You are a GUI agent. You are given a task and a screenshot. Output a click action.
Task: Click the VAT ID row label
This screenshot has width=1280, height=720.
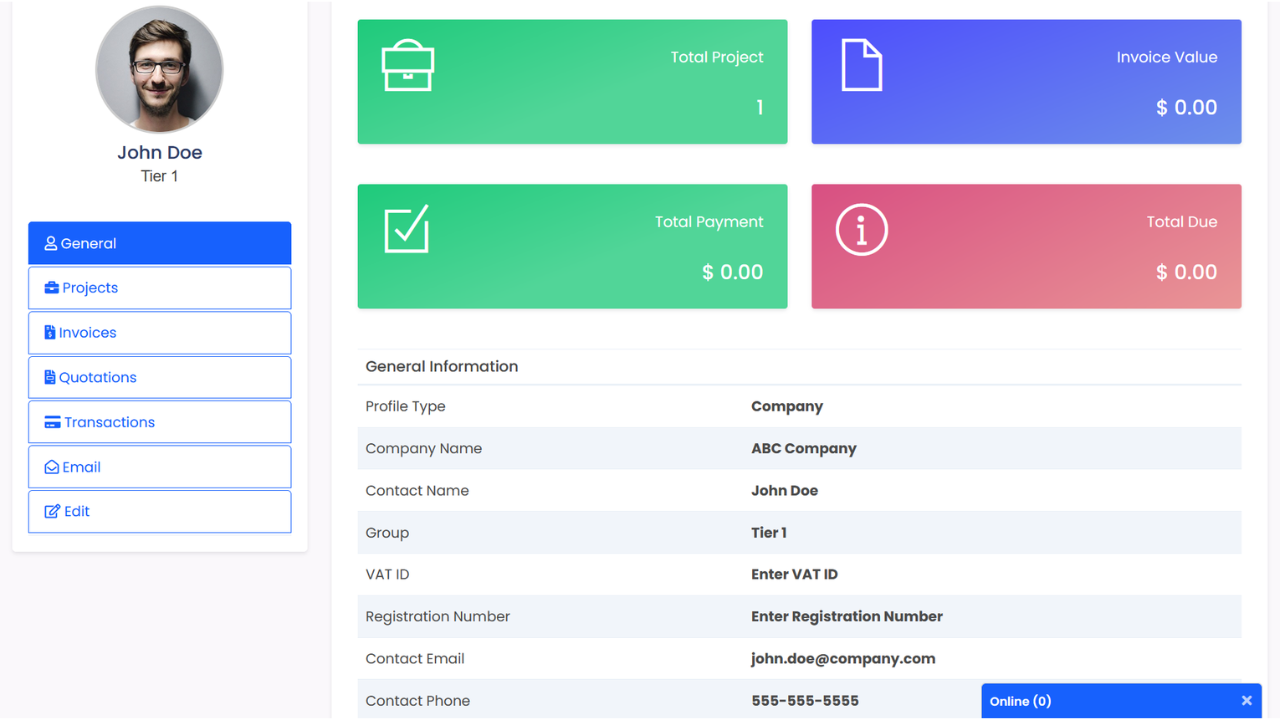(387, 575)
